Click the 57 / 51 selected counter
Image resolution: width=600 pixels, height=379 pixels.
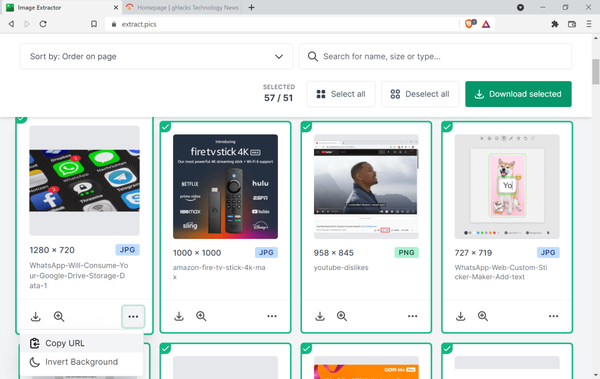coord(279,98)
